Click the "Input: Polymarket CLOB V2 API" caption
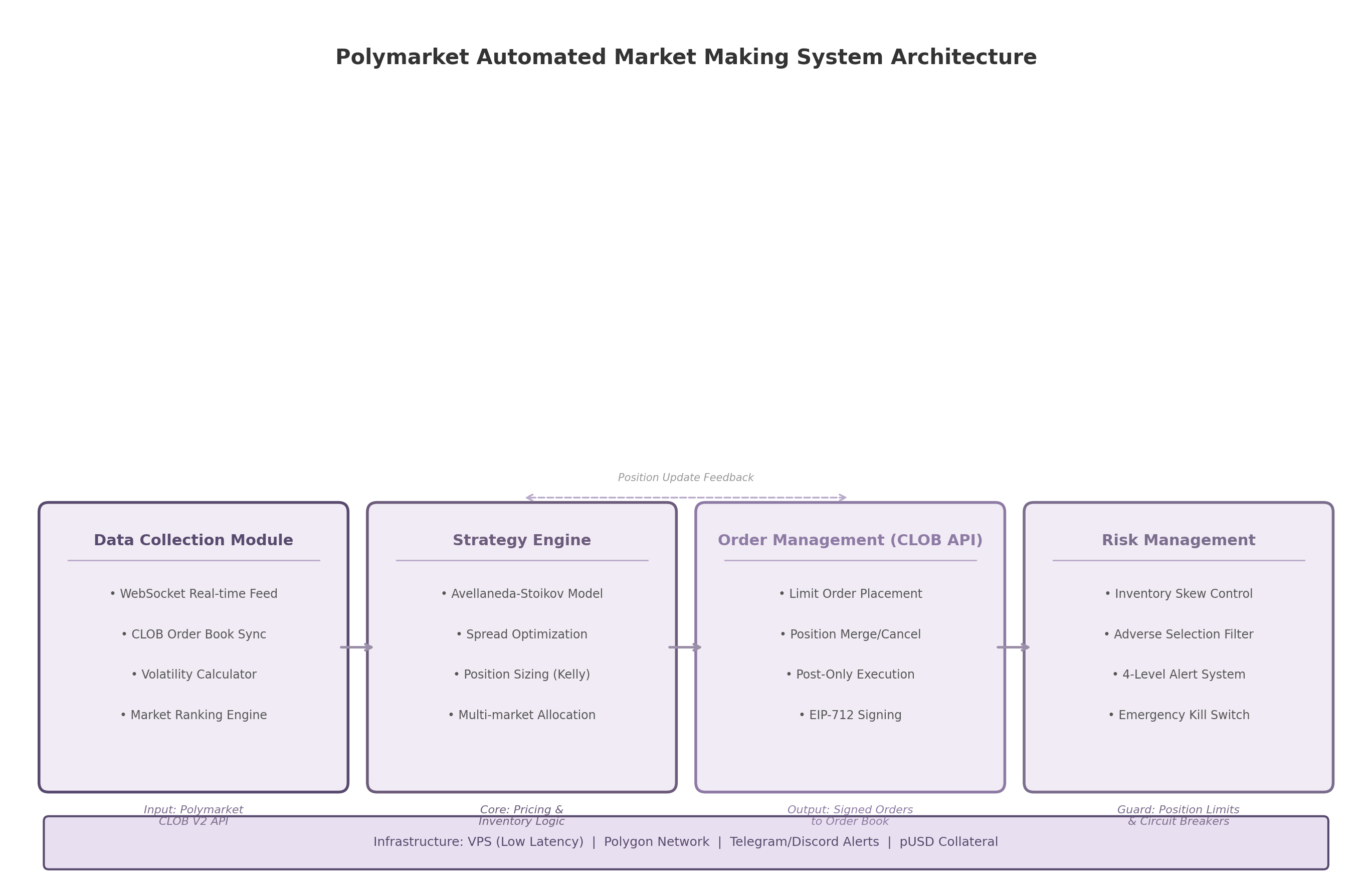1372x889 pixels. click(193, 815)
